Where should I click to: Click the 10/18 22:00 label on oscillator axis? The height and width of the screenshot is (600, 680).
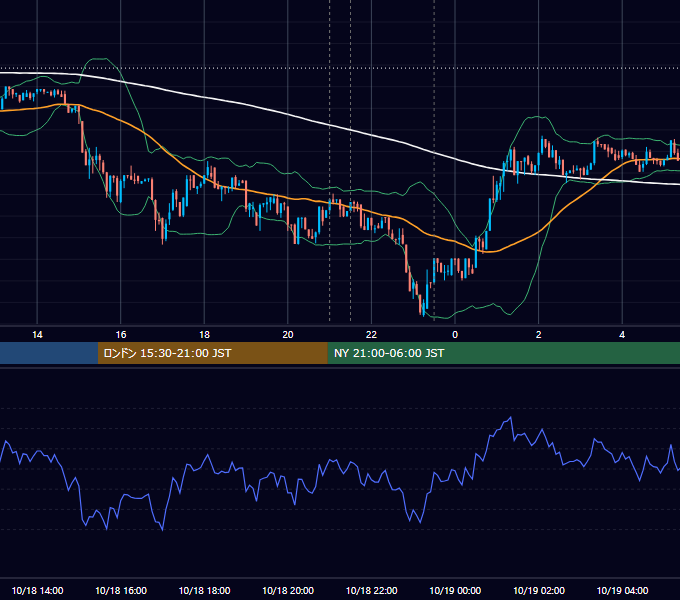click(x=371, y=590)
